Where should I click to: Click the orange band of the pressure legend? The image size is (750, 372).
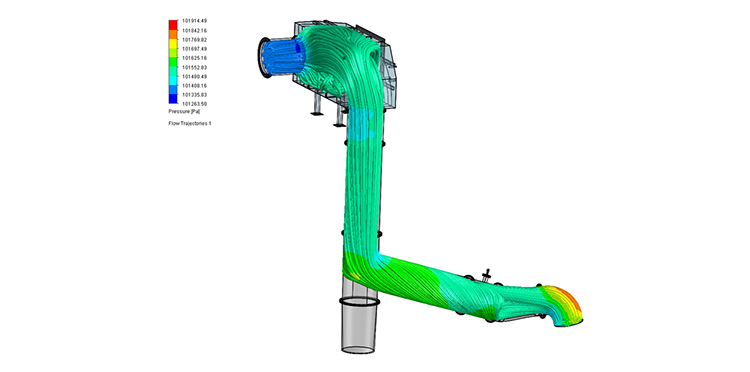coord(173,34)
